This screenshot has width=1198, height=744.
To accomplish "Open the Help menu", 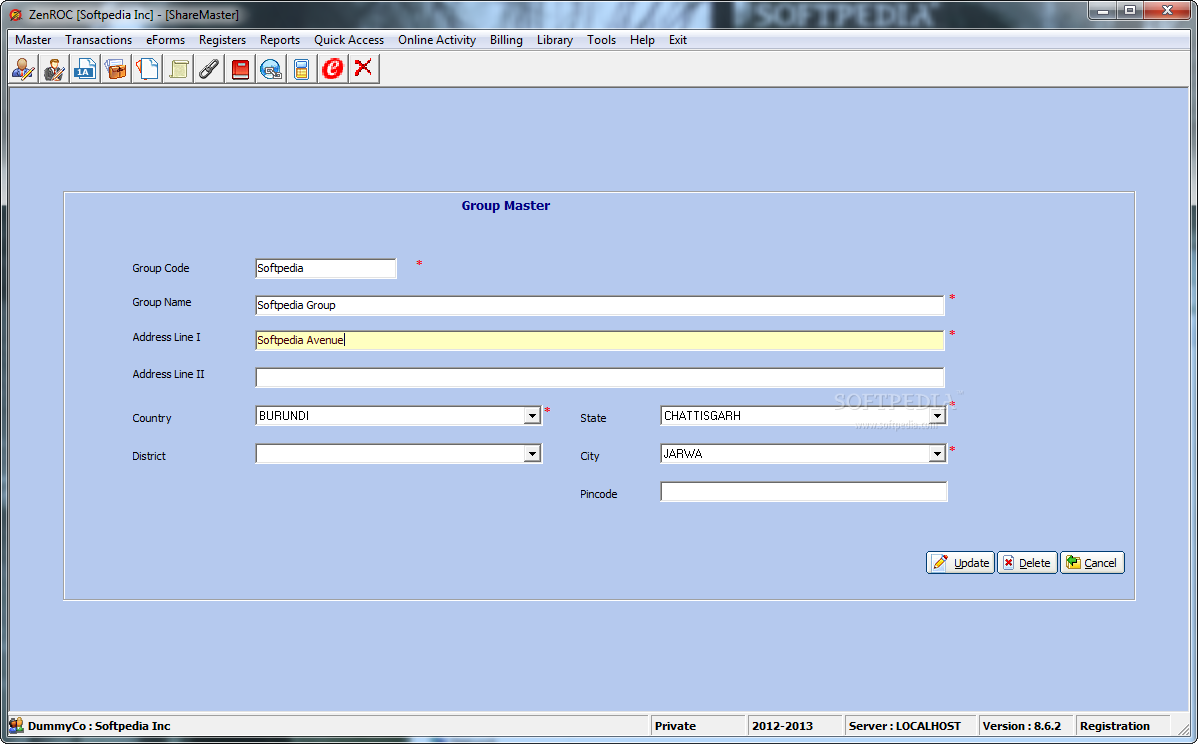I will [642, 40].
